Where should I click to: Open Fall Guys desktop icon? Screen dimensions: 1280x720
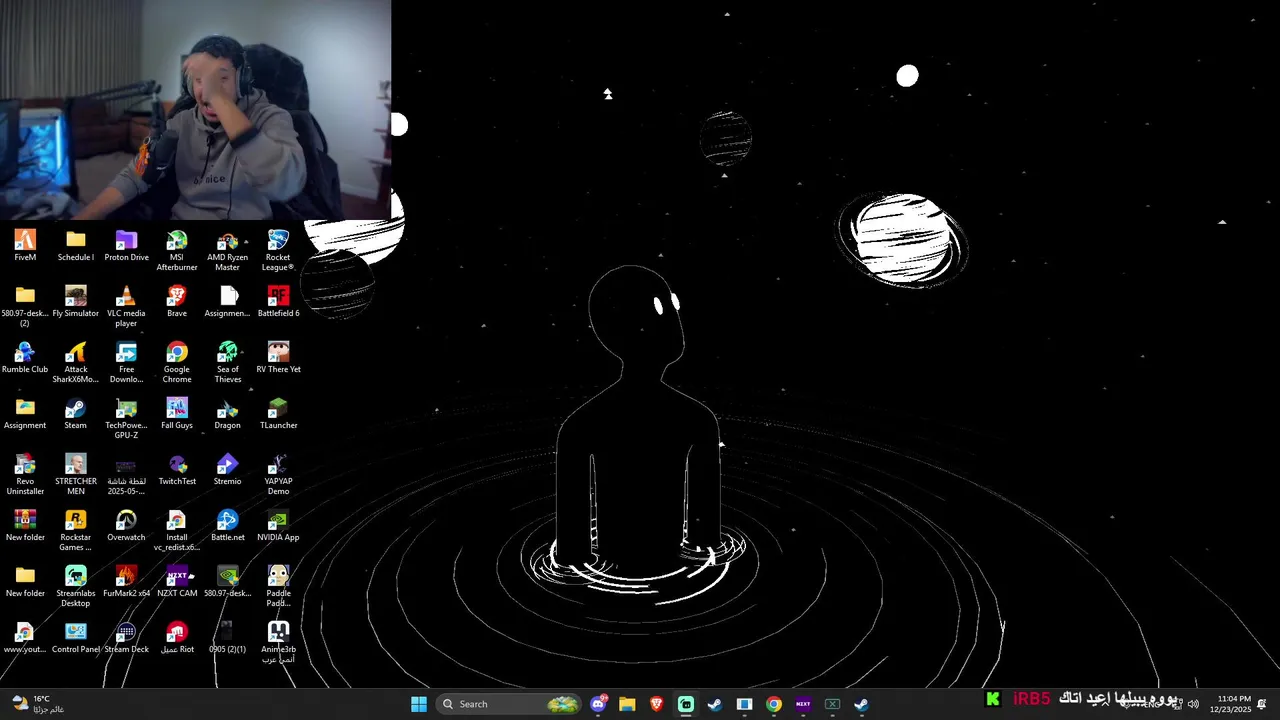(177, 414)
